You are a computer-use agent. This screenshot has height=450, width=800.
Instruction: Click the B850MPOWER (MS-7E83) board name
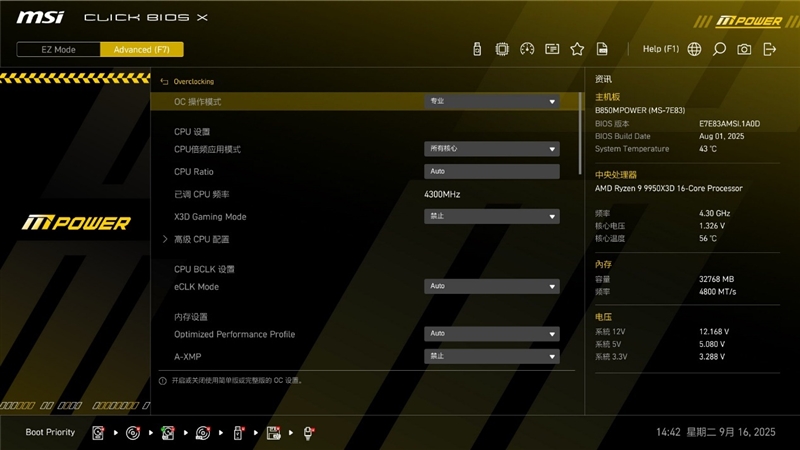point(640,110)
